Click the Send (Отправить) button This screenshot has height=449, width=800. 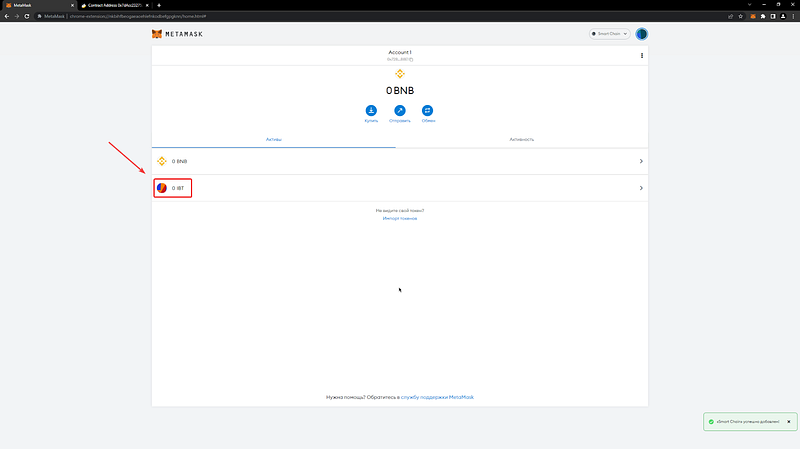pos(399,113)
